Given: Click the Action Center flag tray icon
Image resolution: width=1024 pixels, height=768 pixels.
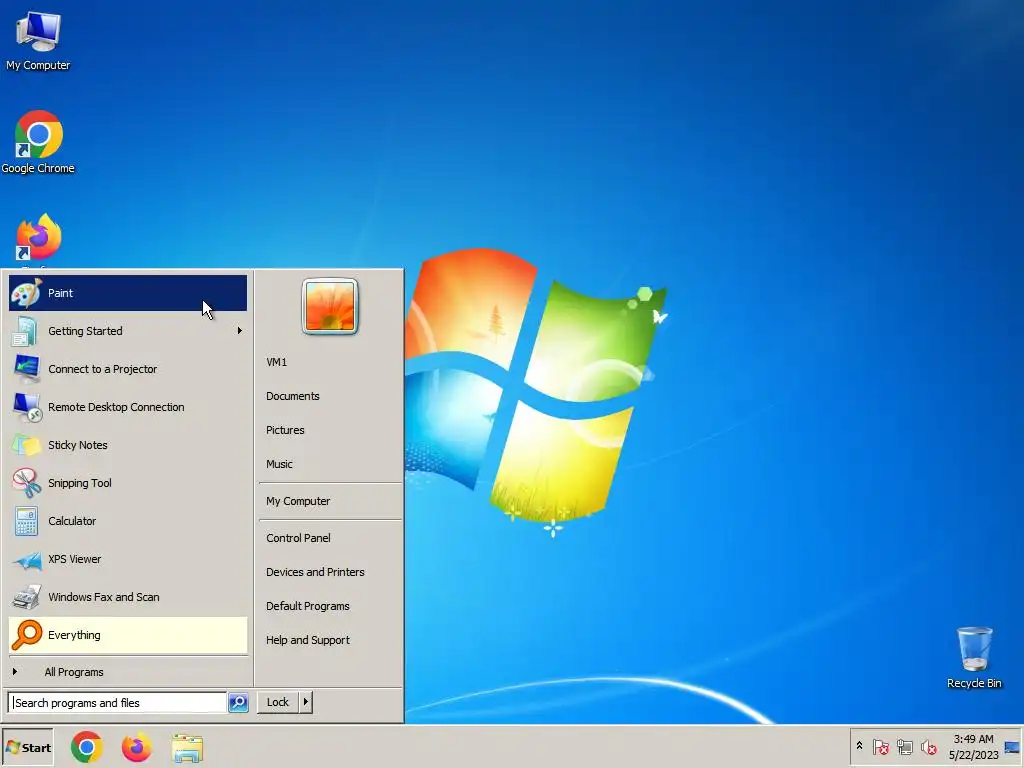Looking at the screenshot, I should pyautogui.click(x=881, y=746).
